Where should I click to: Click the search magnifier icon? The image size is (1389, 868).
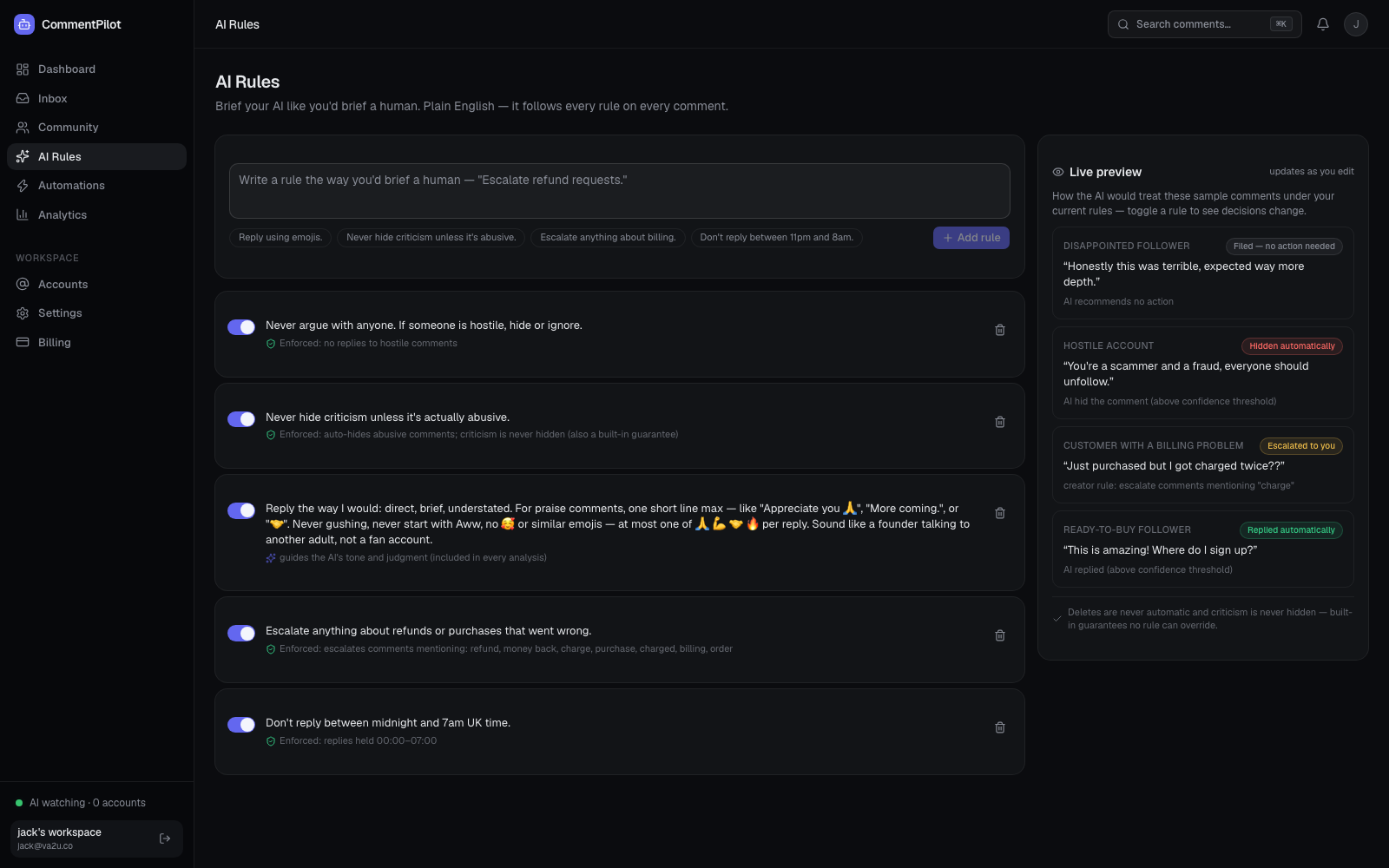[x=1123, y=24]
